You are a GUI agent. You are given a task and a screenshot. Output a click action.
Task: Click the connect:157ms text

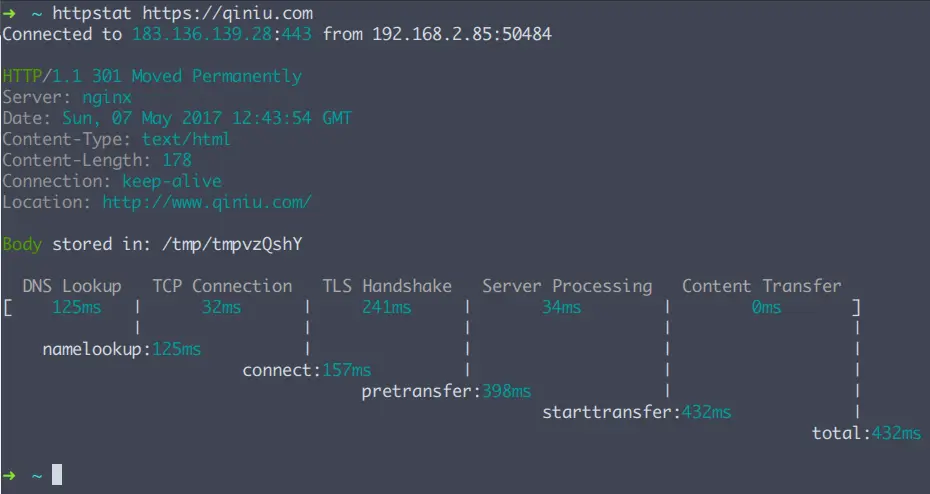pos(306,370)
